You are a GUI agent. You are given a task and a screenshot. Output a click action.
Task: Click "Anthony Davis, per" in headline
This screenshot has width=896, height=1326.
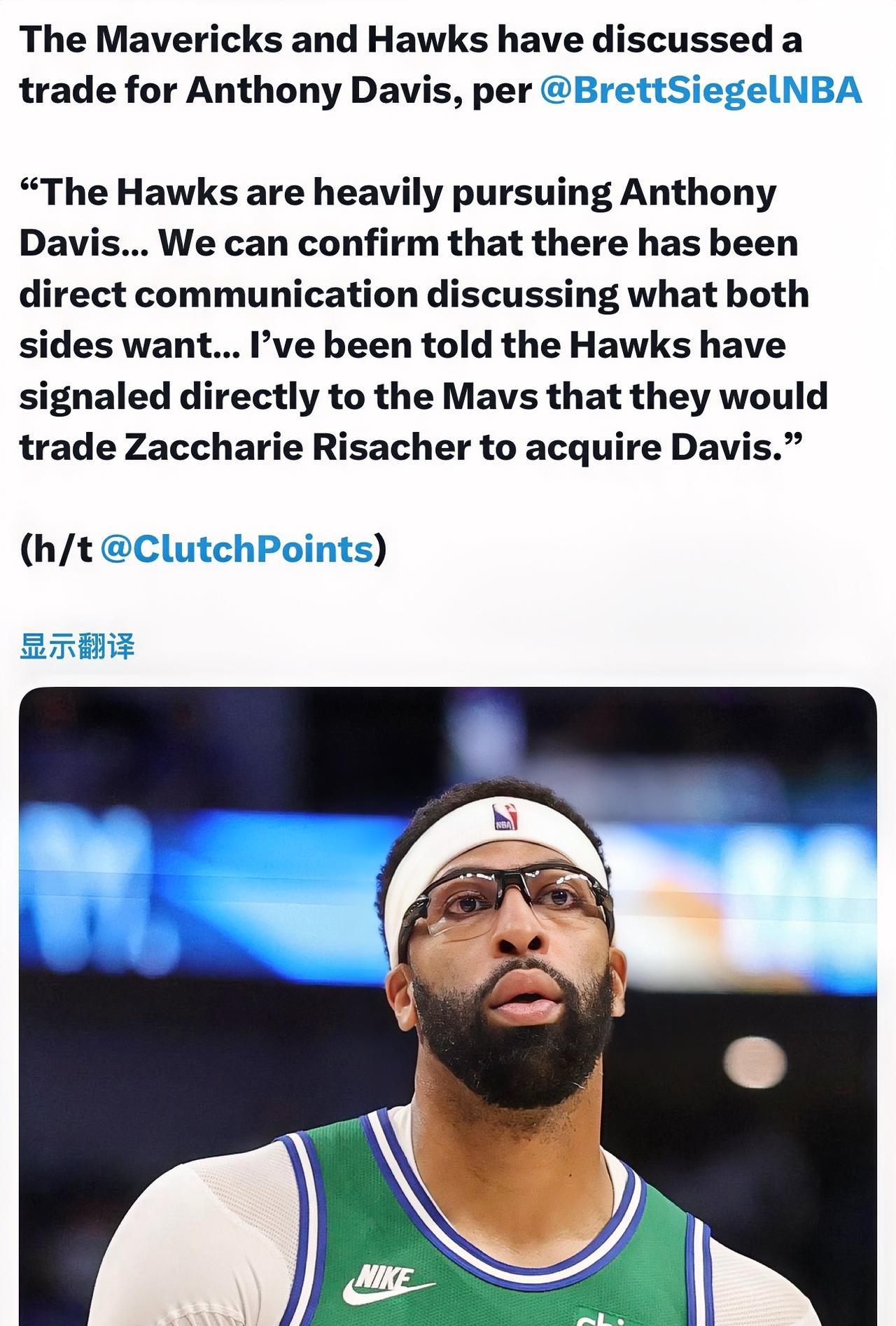(x=359, y=91)
